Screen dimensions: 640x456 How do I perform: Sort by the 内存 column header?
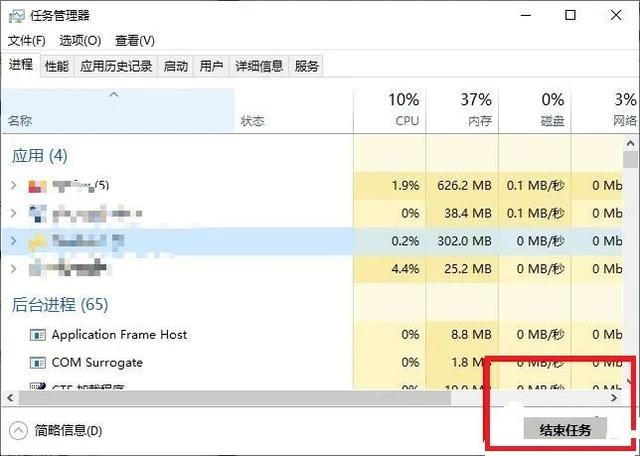coord(462,111)
